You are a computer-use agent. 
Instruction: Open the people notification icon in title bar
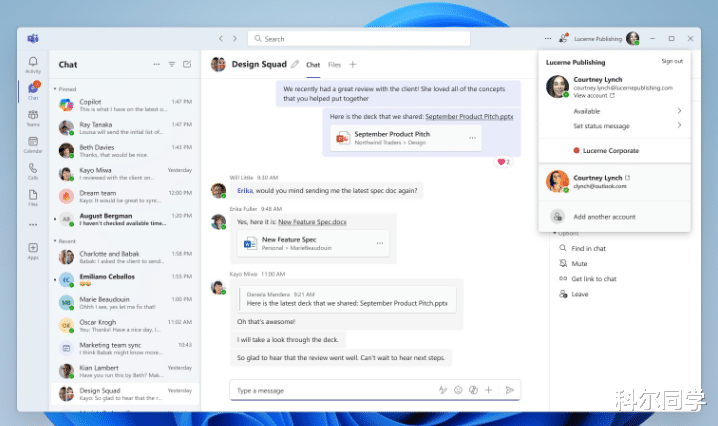point(563,38)
